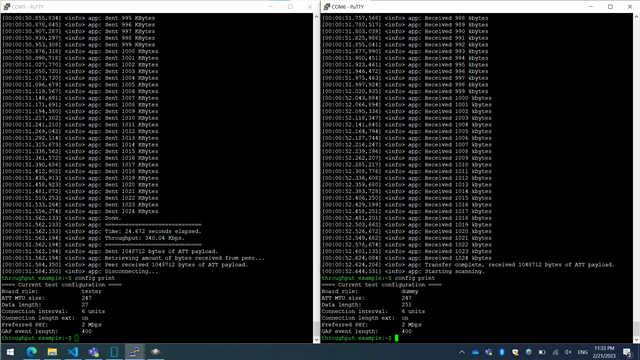
Task: Open the Teams system tray icon
Action: coord(489,352)
